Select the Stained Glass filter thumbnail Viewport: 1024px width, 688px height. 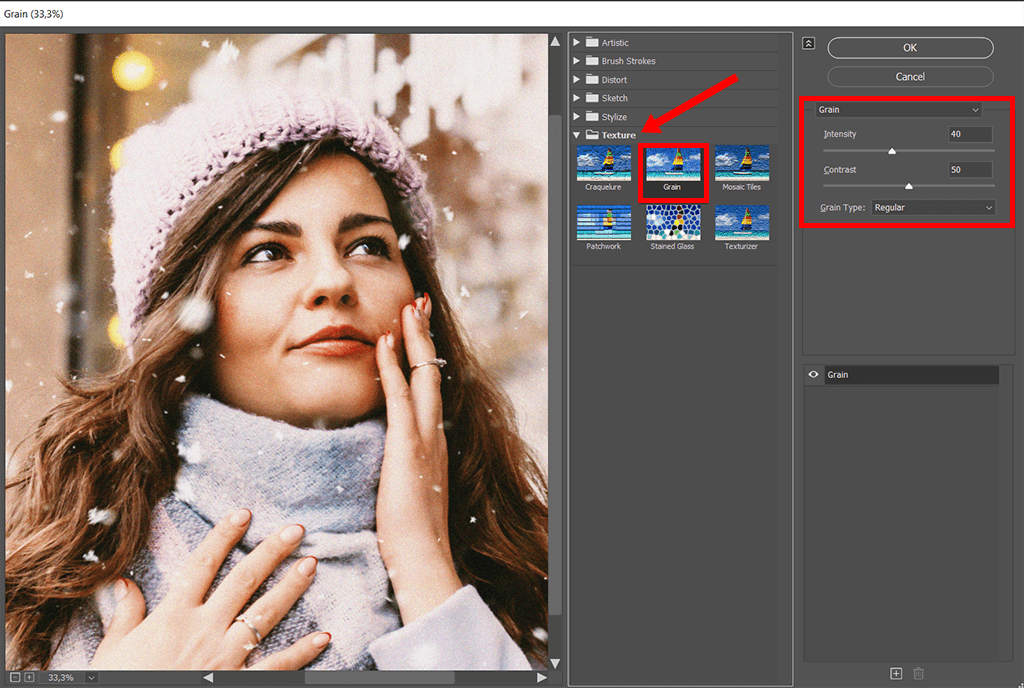coord(673,223)
